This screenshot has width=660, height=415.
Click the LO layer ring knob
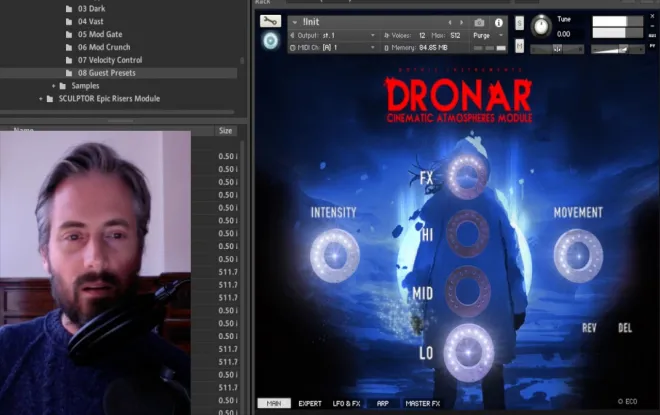pos(469,352)
